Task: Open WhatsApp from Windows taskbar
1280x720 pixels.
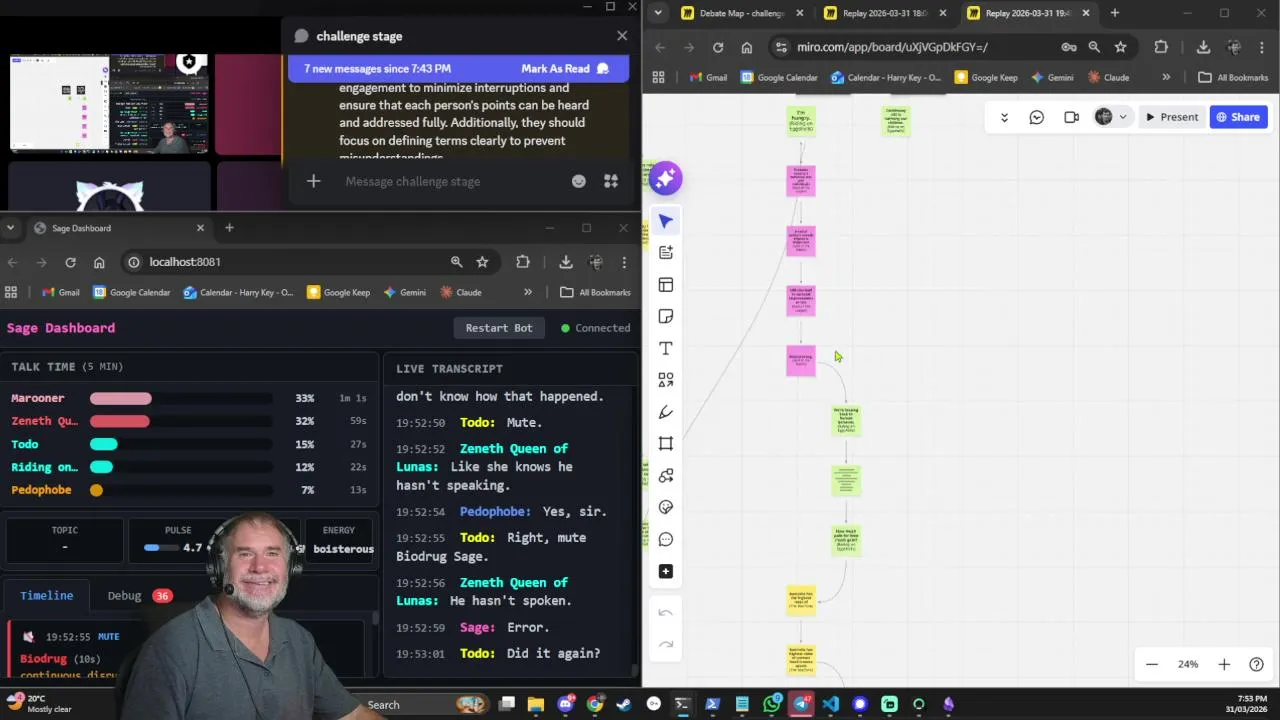Action: tap(772, 704)
